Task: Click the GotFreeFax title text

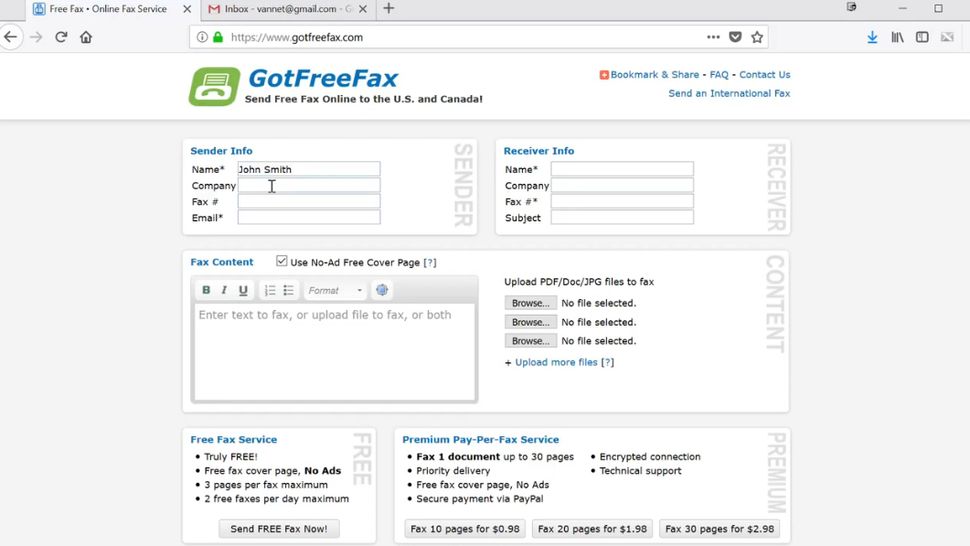Action: click(x=323, y=79)
